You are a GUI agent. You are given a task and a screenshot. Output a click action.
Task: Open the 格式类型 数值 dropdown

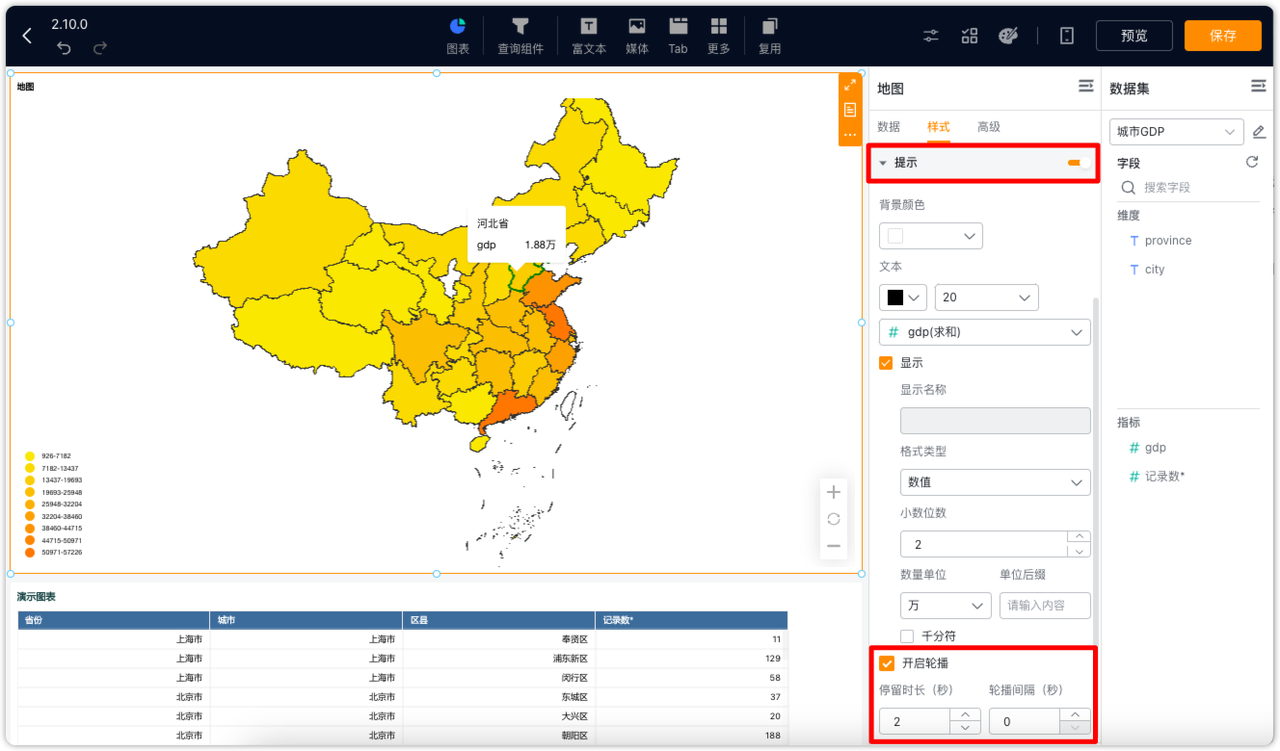[995, 482]
